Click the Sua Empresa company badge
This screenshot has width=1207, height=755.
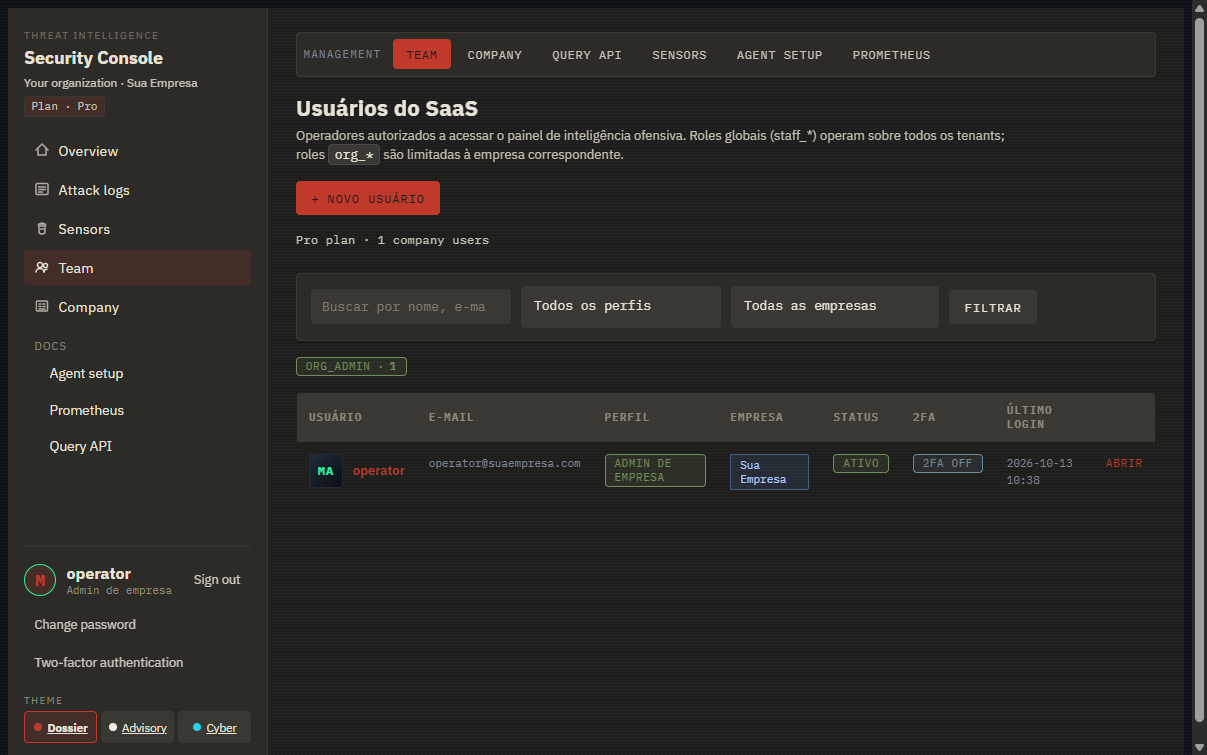click(x=769, y=472)
